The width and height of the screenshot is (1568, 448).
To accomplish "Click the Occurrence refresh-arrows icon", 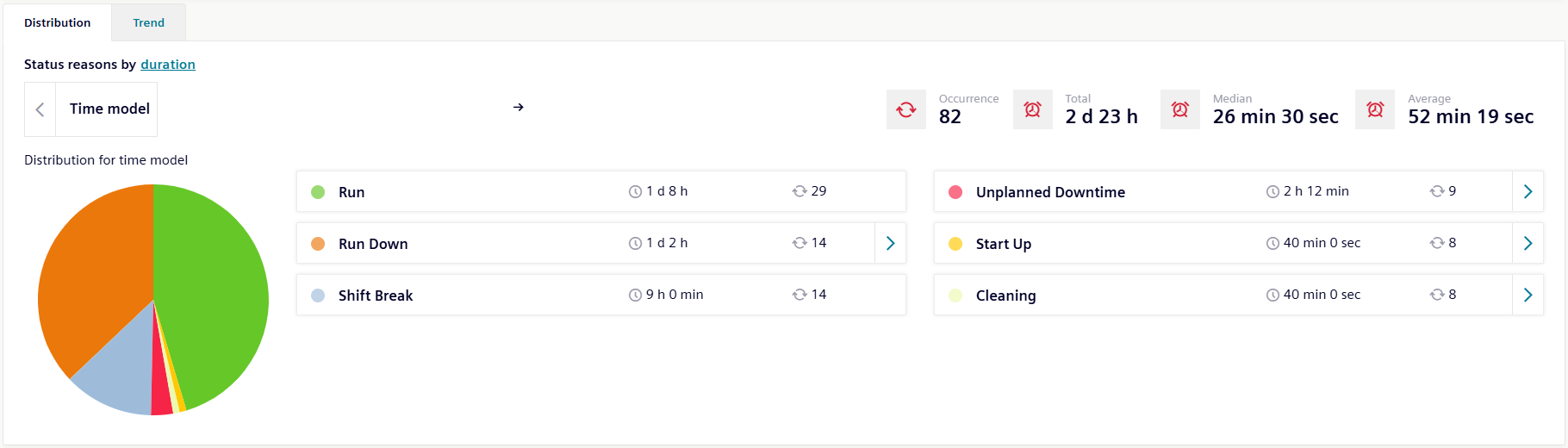I will 906,109.
